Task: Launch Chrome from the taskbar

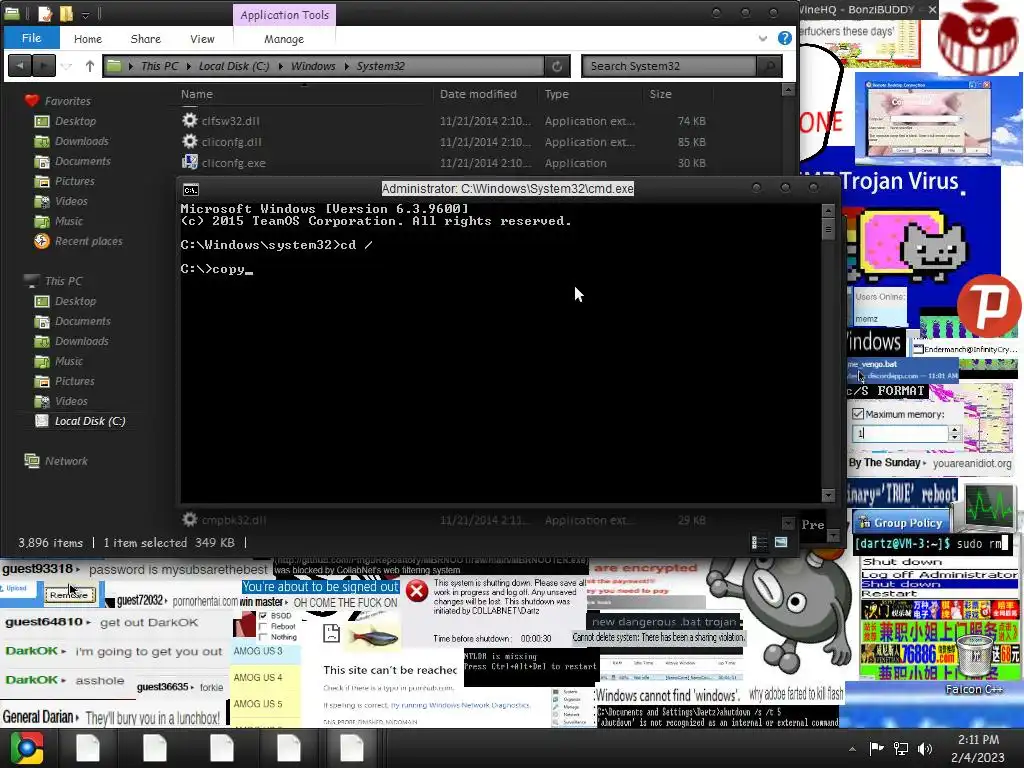Action: 25,748
